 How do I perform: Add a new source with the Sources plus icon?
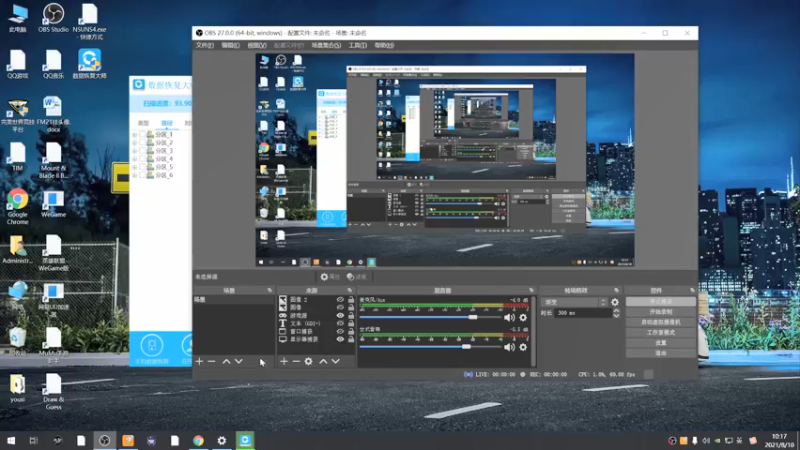(x=284, y=361)
